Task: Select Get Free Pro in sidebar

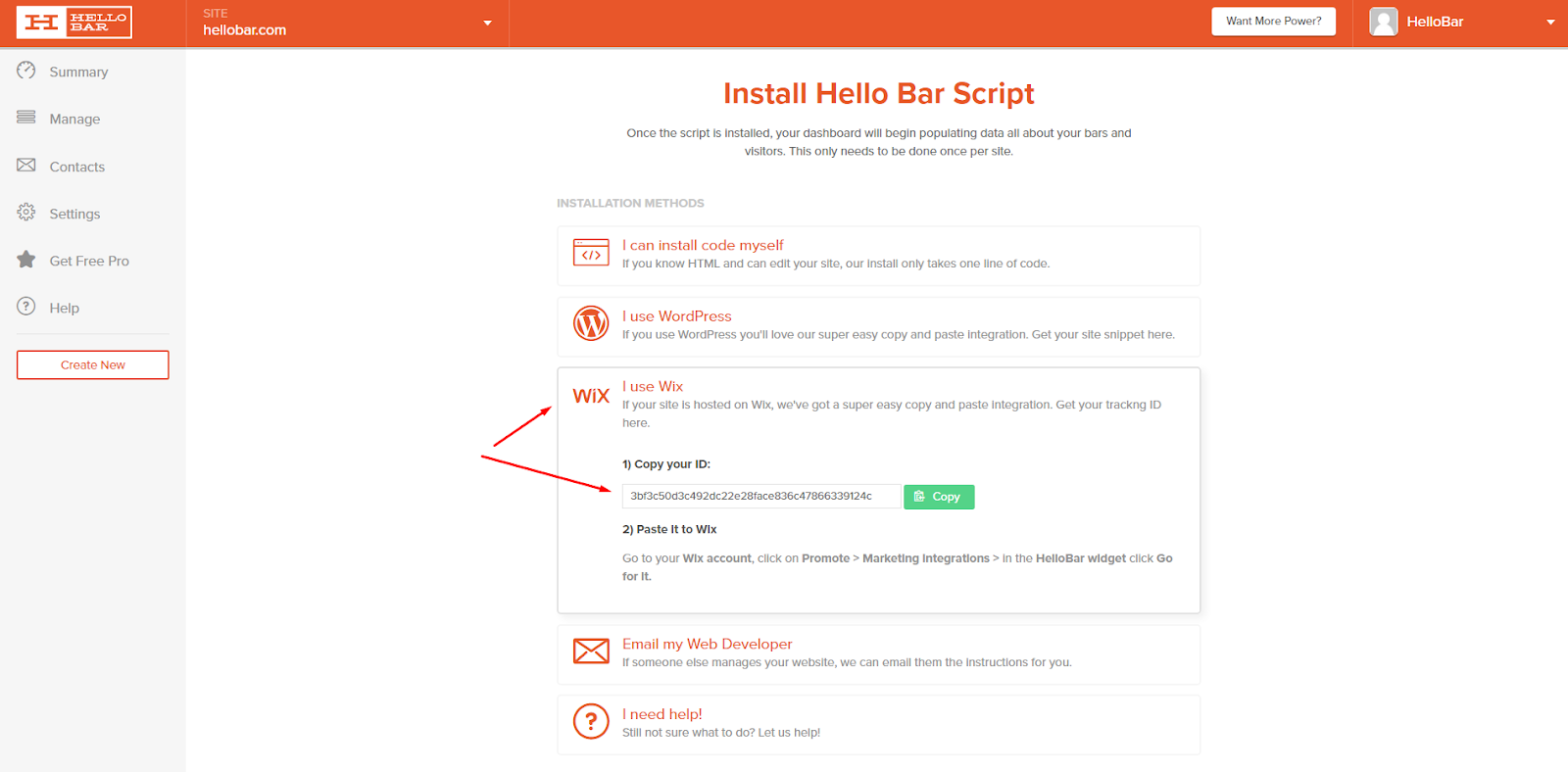Action: pyautogui.click(x=89, y=261)
